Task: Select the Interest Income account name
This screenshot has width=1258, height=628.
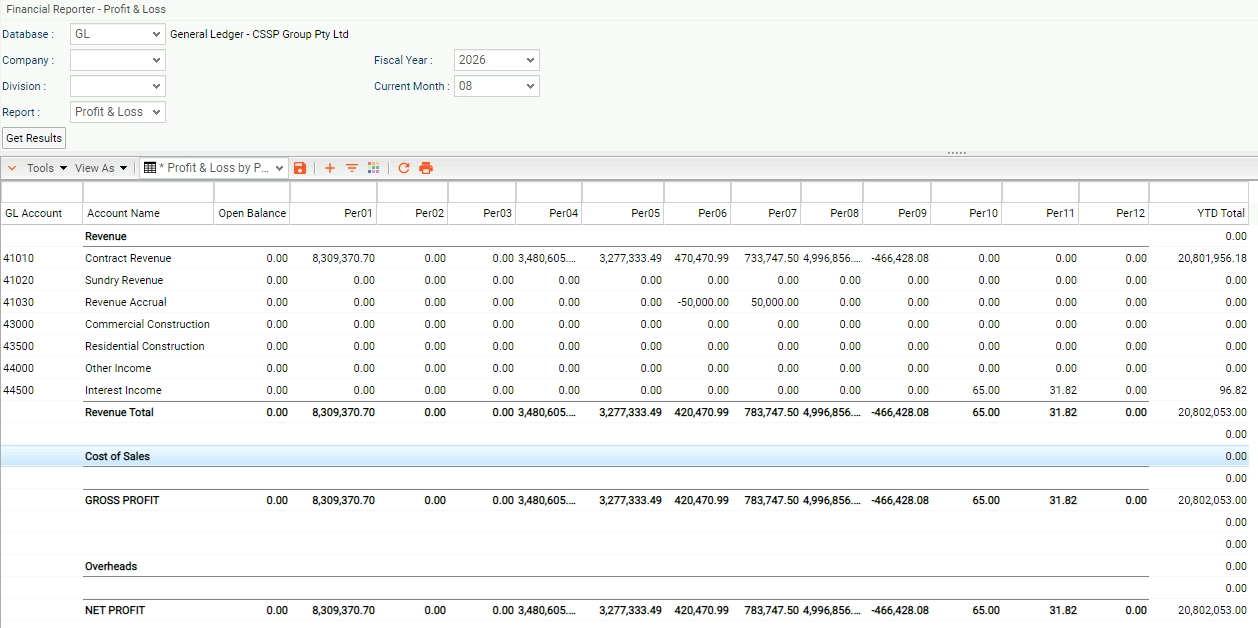Action: [x=123, y=390]
